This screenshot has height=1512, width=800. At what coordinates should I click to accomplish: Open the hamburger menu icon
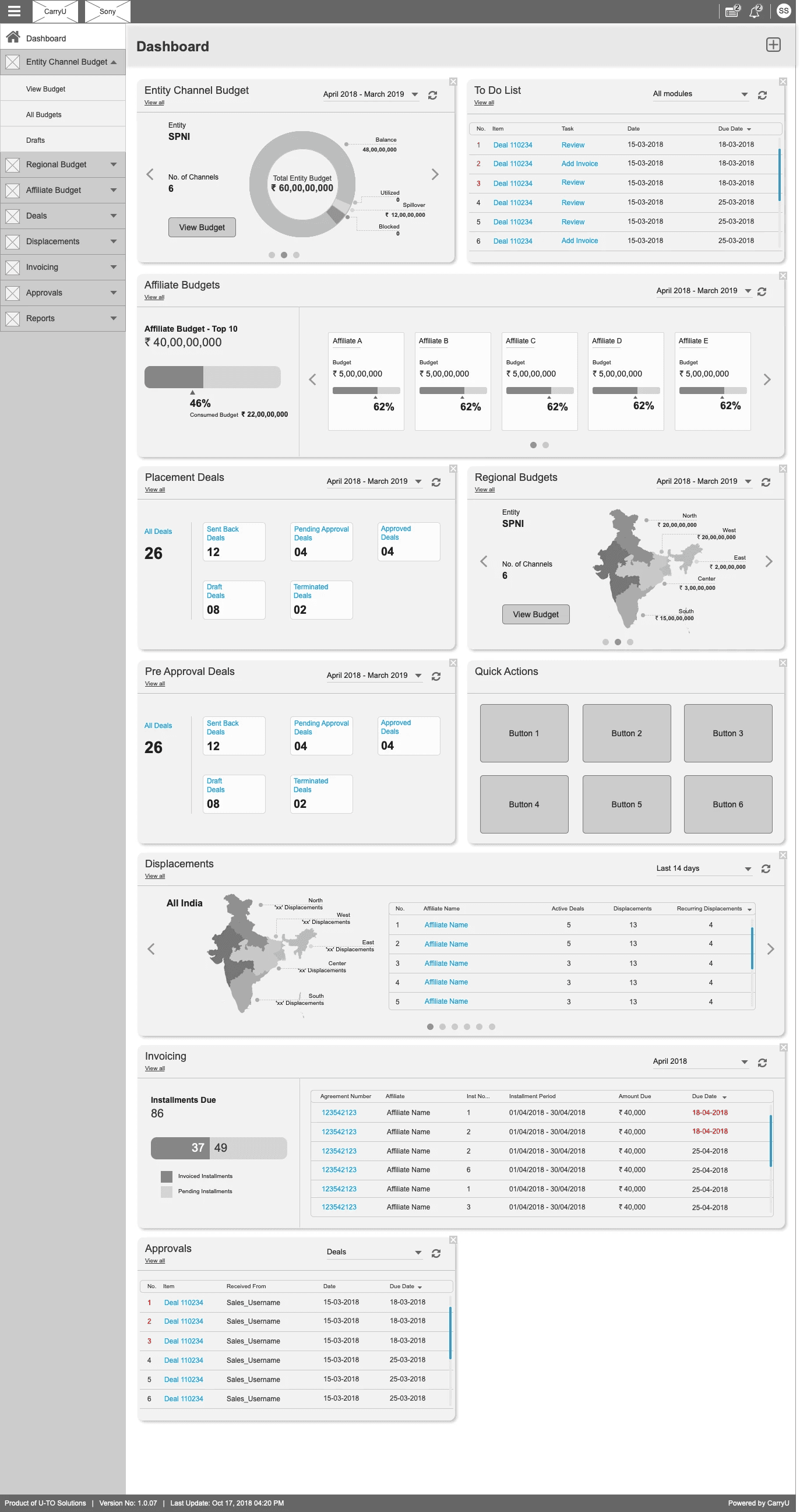pos(14,11)
